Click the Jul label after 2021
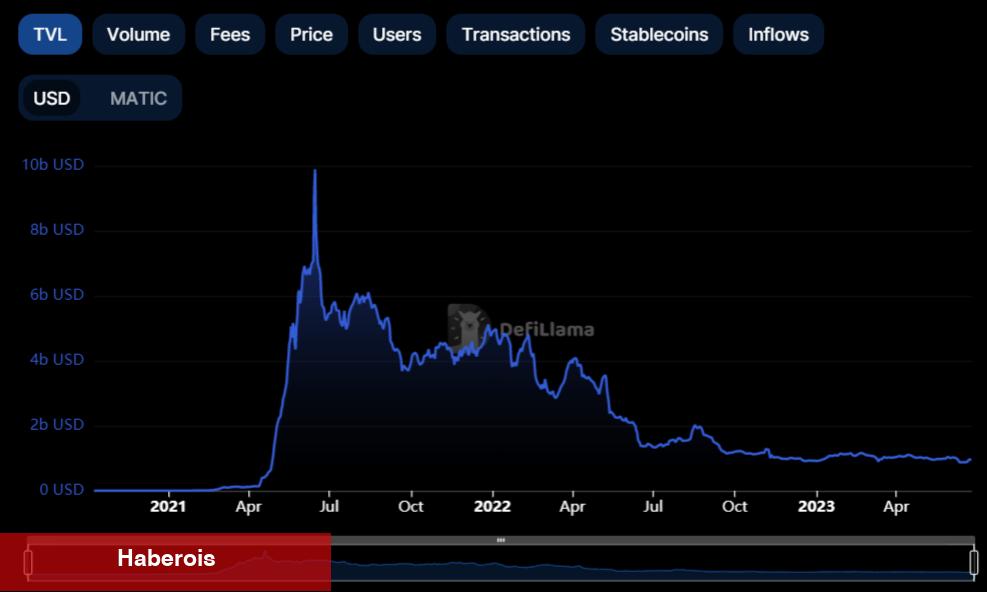 point(329,506)
